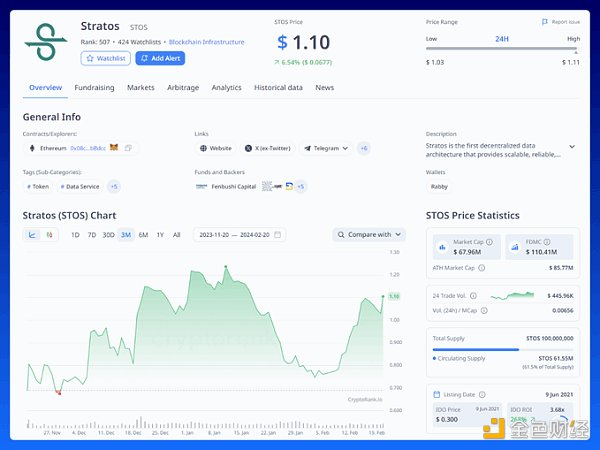This screenshot has width=600, height=450.
Task: Click the MetaMask fox icon
Action: click(x=114, y=148)
